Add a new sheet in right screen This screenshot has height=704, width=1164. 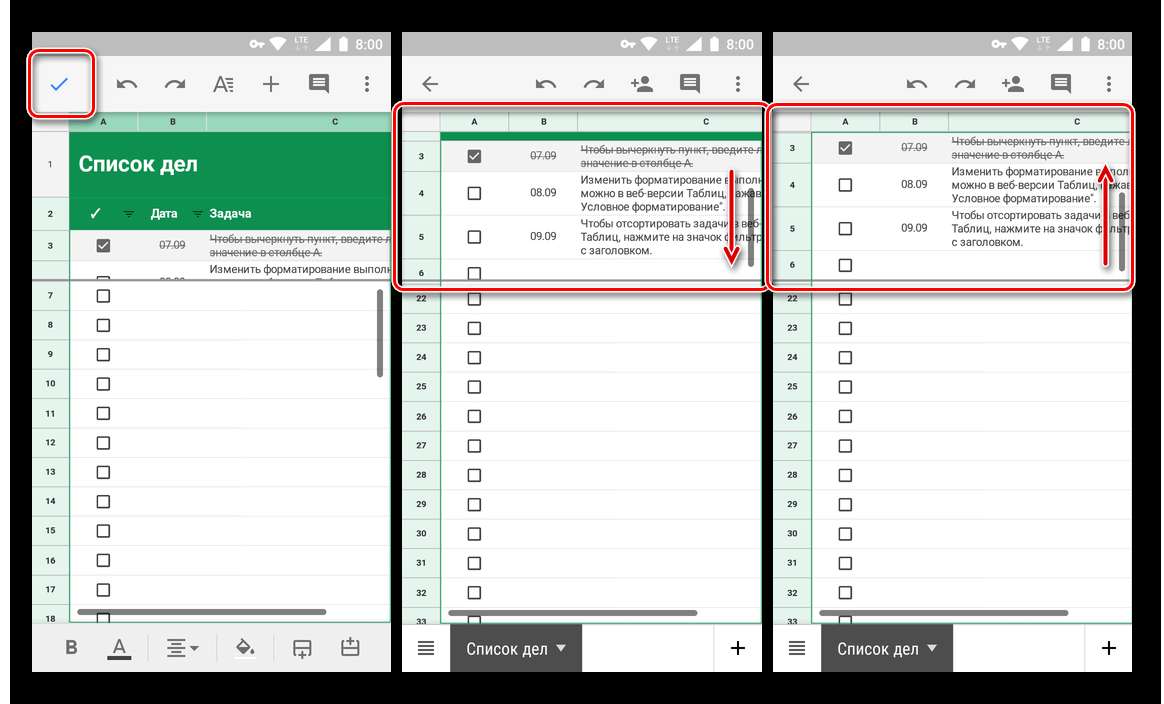1109,648
